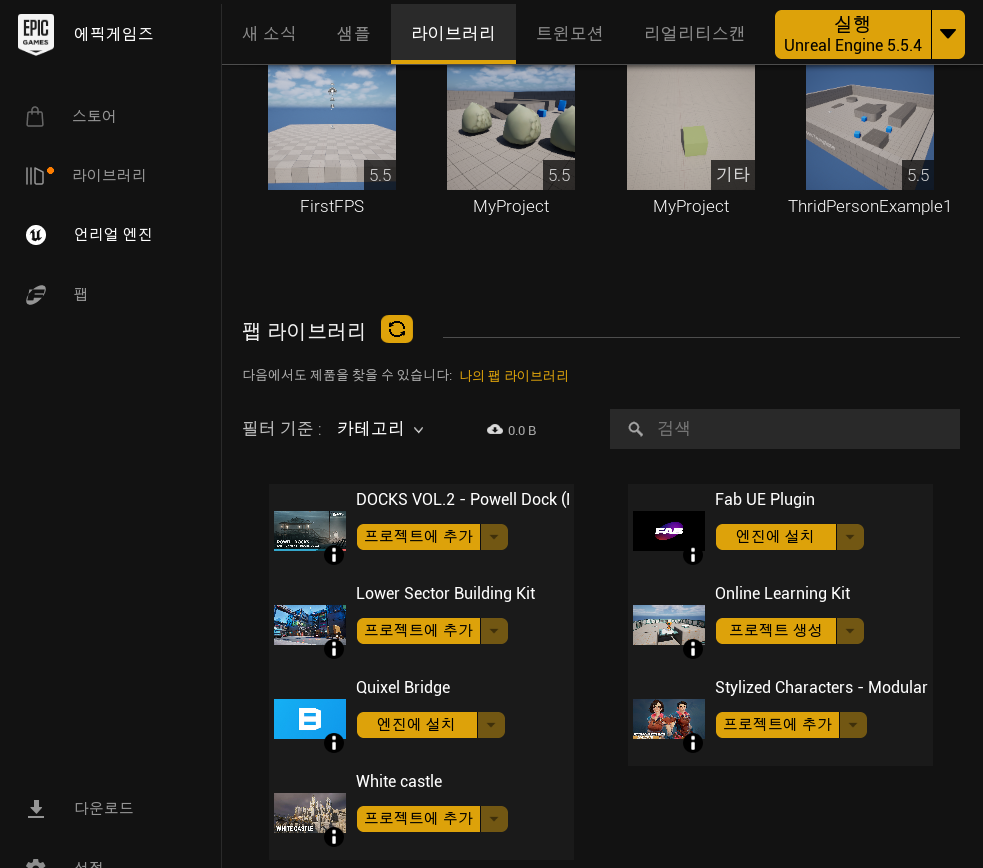This screenshot has height=868, width=983.
Task: Click the Quixel Bridge blue thumbnail
Action: pos(310,719)
